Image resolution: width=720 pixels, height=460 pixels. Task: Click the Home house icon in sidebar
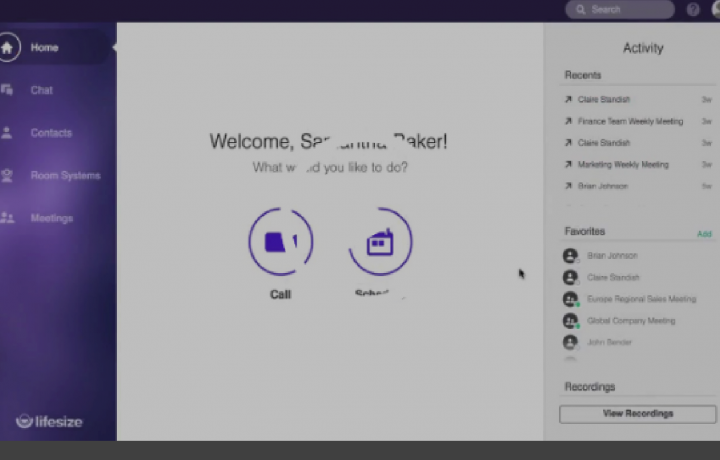click(x=7, y=47)
